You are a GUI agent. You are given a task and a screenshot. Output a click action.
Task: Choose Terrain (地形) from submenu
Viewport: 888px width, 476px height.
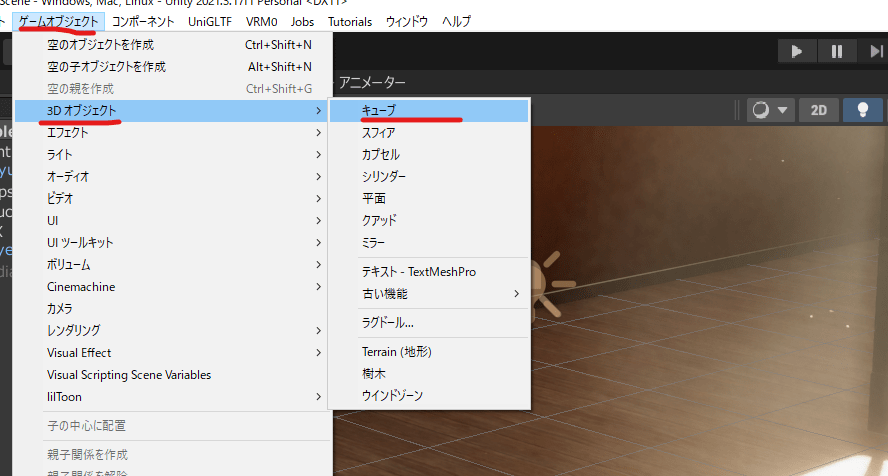click(396, 352)
